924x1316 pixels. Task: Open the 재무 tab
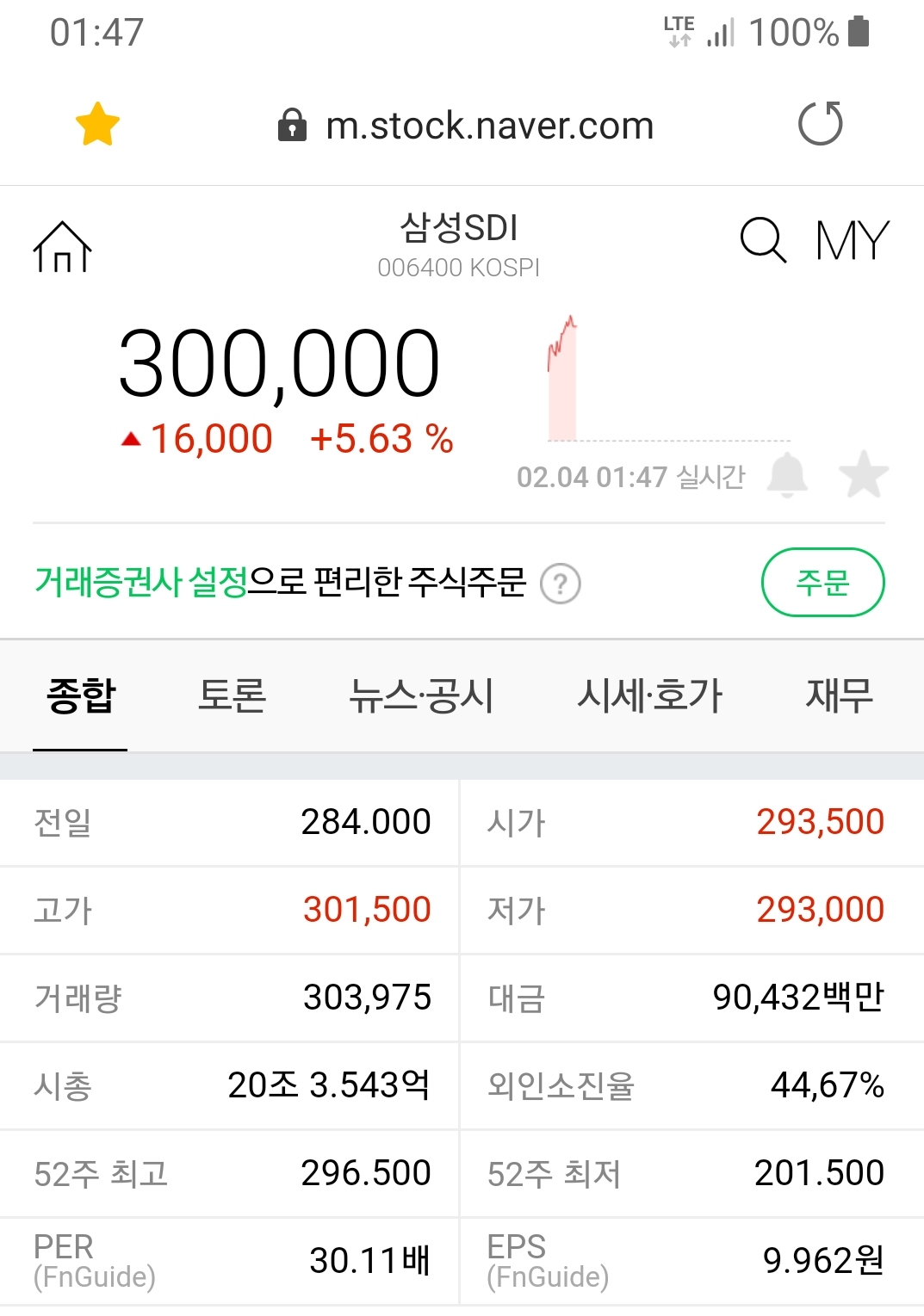tap(839, 695)
